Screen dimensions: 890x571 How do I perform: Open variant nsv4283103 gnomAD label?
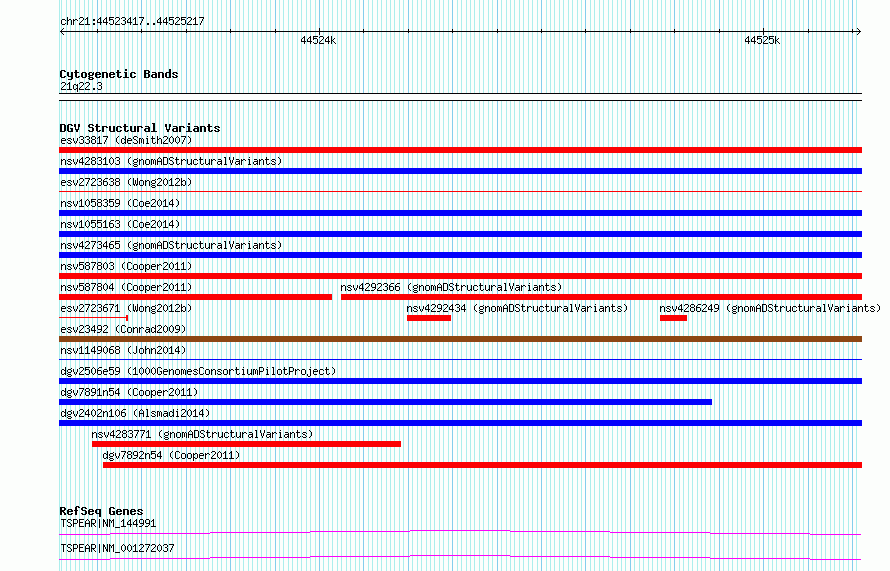point(171,161)
